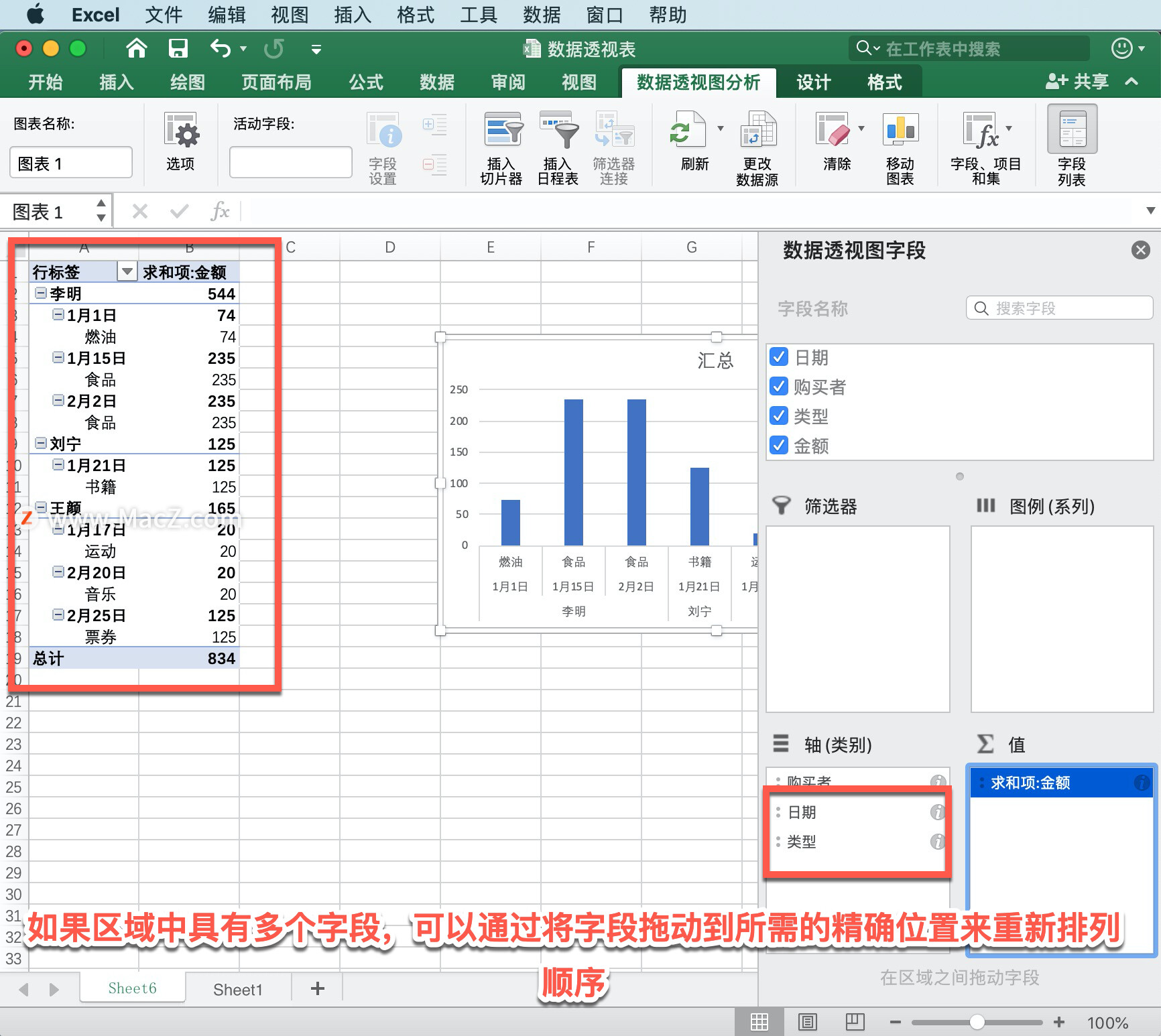This screenshot has width=1161, height=1036.
Task: Save the workbook with the floppy icon
Action: pyautogui.click(x=178, y=48)
